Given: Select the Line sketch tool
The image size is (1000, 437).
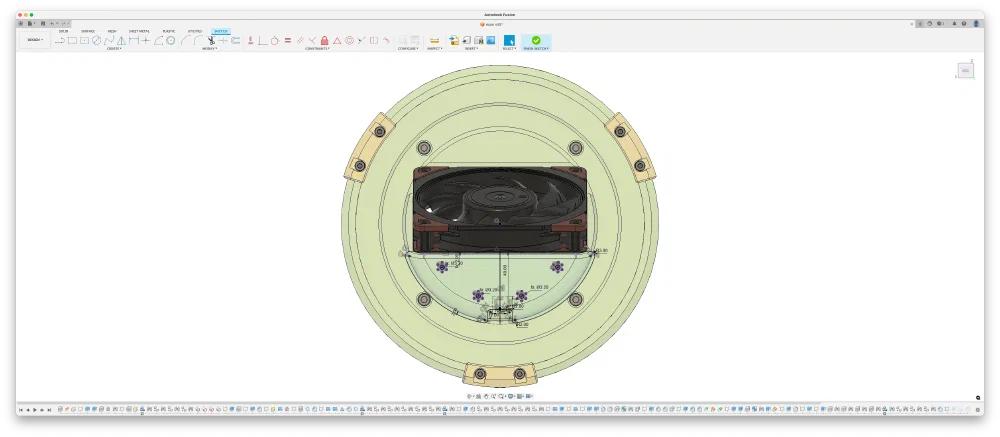Looking at the screenshot, I should (x=60, y=40).
